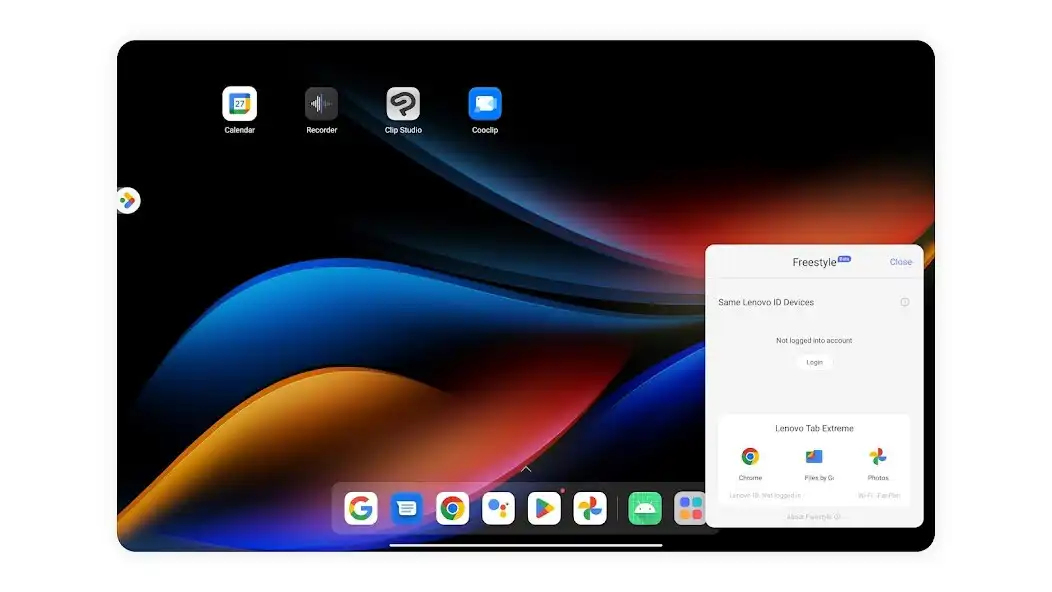Open Chrome on Lenovo Tab Extreme
This screenshot has height=592, width=1052.
click(750, 457)
